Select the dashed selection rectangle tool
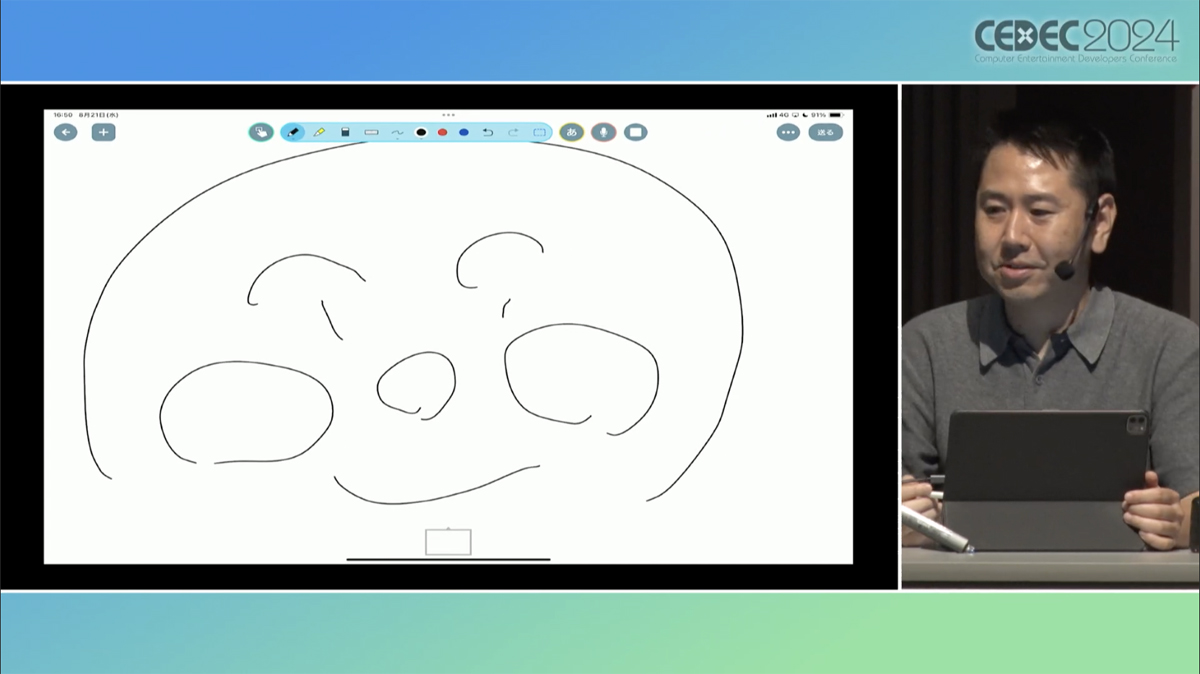Screen dimensions: 1200x674 (540, 132)
